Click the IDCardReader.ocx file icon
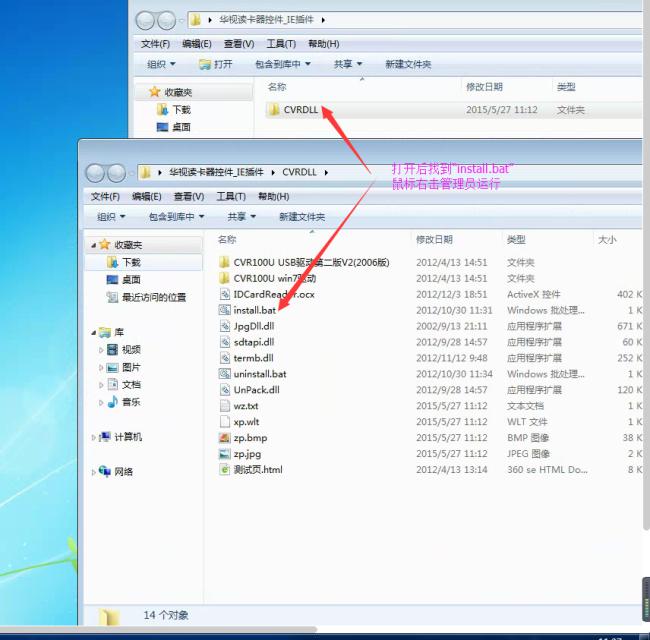This screenshot has height=640, width=650. click(225, 294)
